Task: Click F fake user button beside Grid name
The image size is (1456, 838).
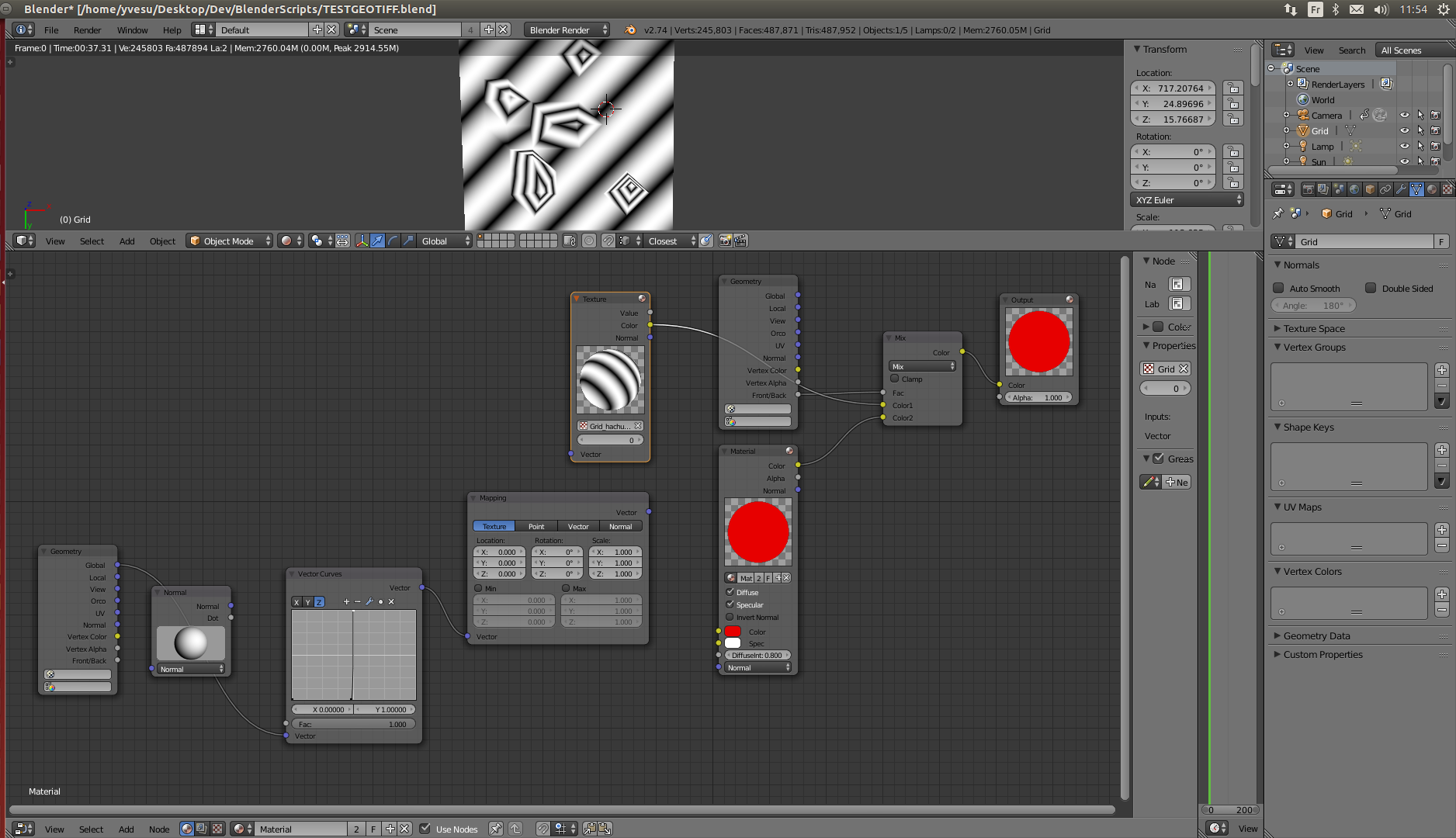Action: tap(1441, 242)
